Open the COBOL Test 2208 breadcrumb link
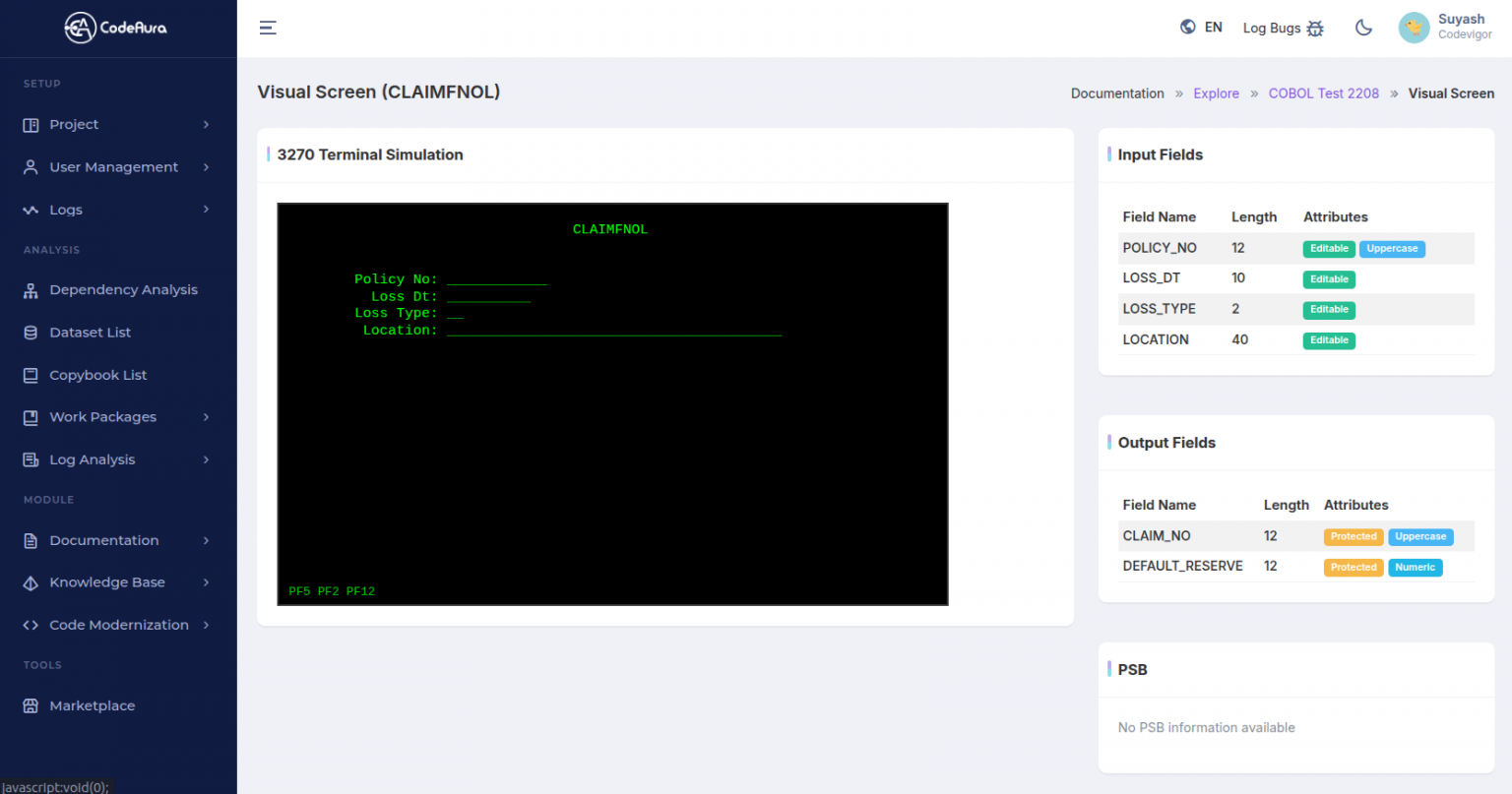Viewport: 1512px width, 794px height. 1323,92
